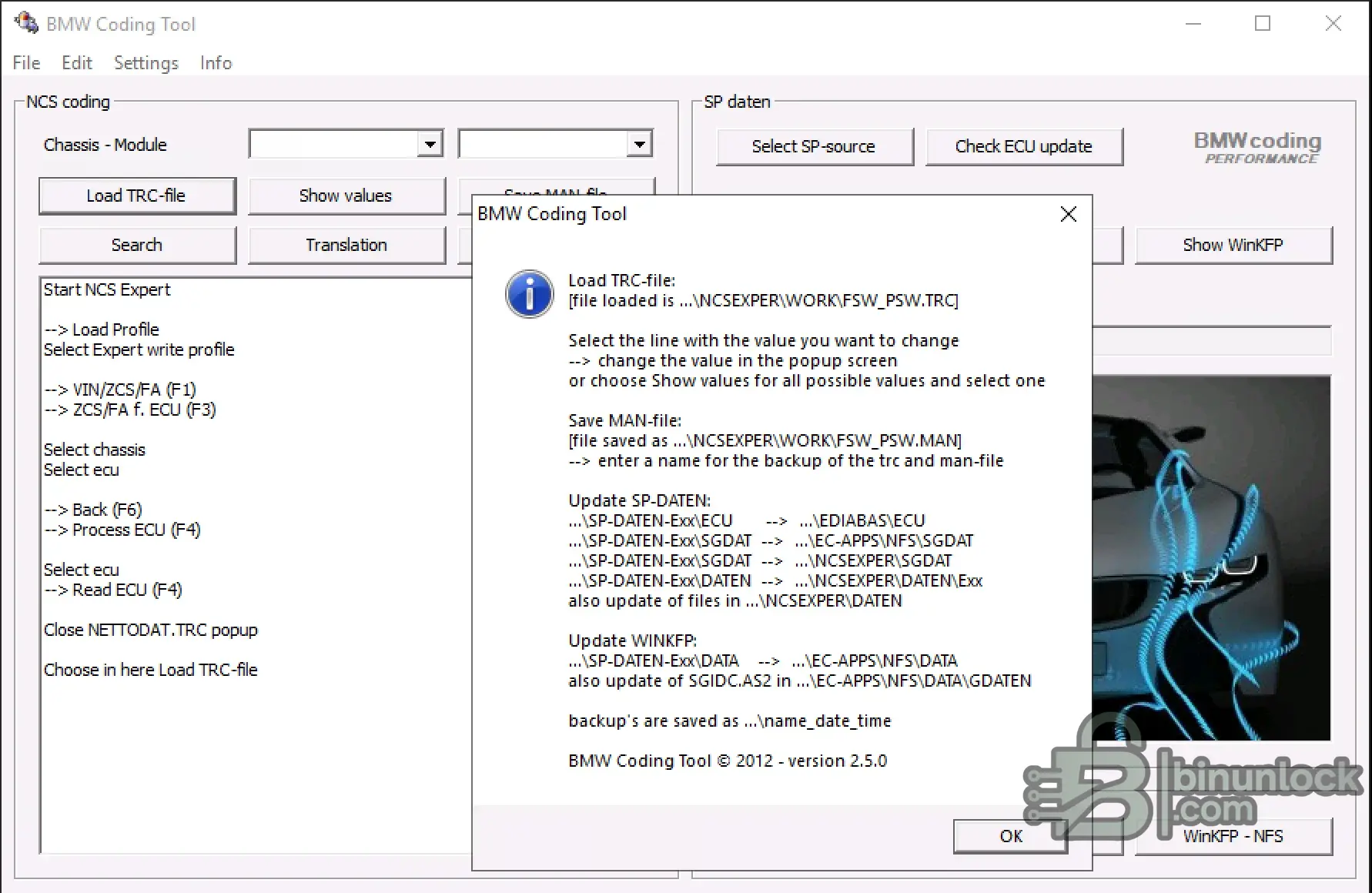Image resolution: width=1372 pixels, height=893 pixels.
Task: Click the BMW car image thumbnail
Action: (1211, 557)
